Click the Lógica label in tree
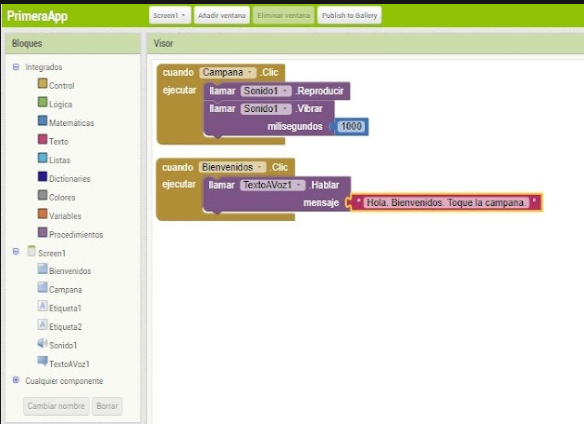 pos(61,104)
